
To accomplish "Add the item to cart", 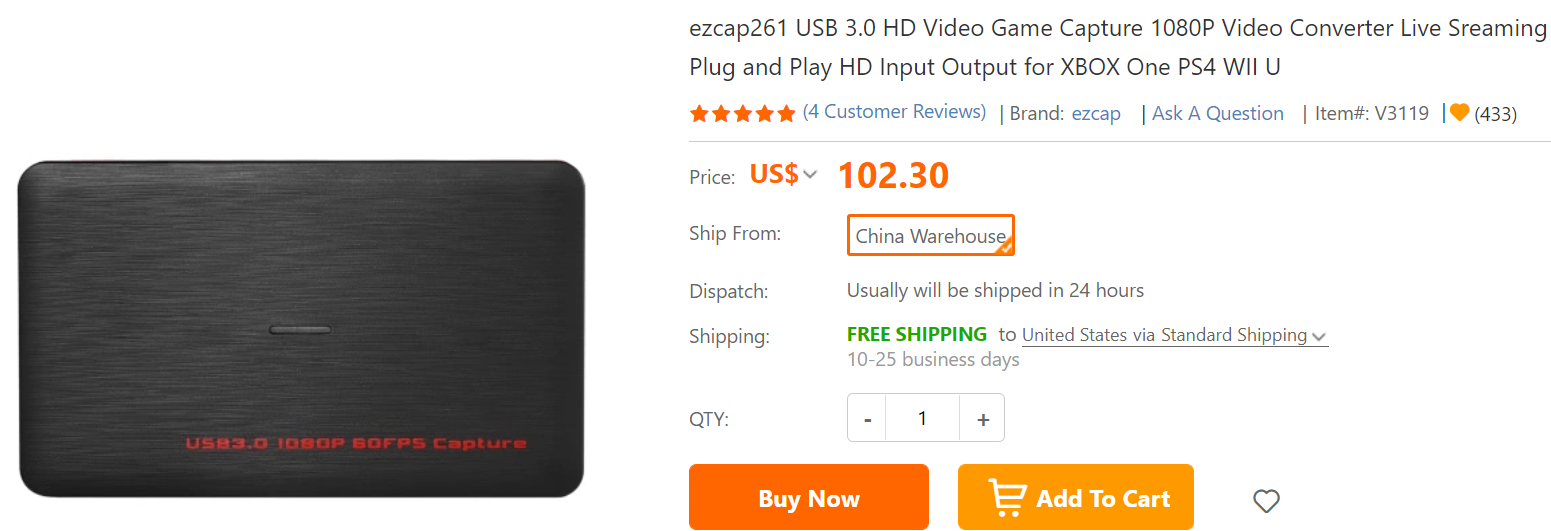I will (x=1076, y=497).
